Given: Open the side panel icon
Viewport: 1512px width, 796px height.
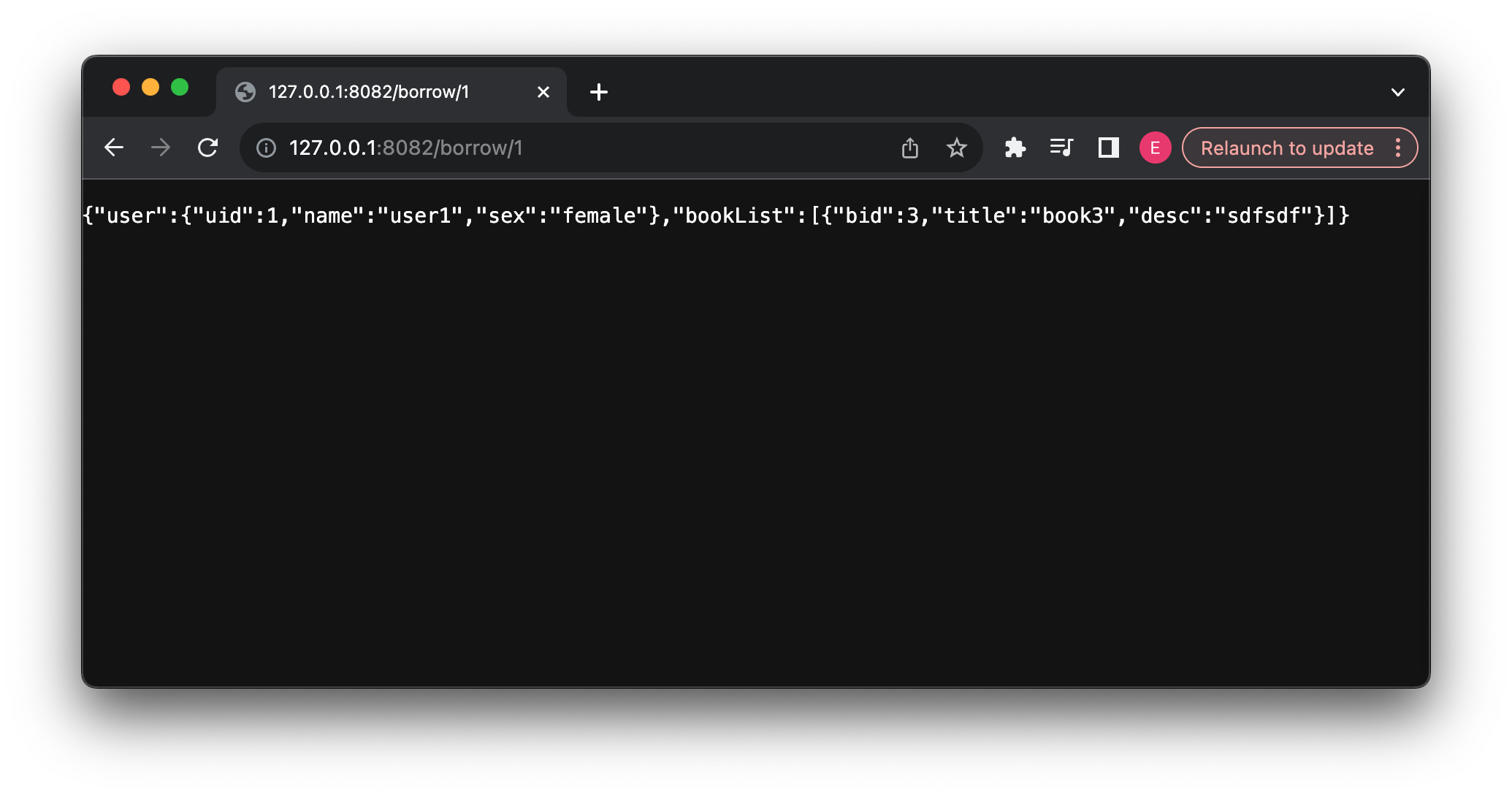Looking at the screenshot, I should [x=1107, y=147].
